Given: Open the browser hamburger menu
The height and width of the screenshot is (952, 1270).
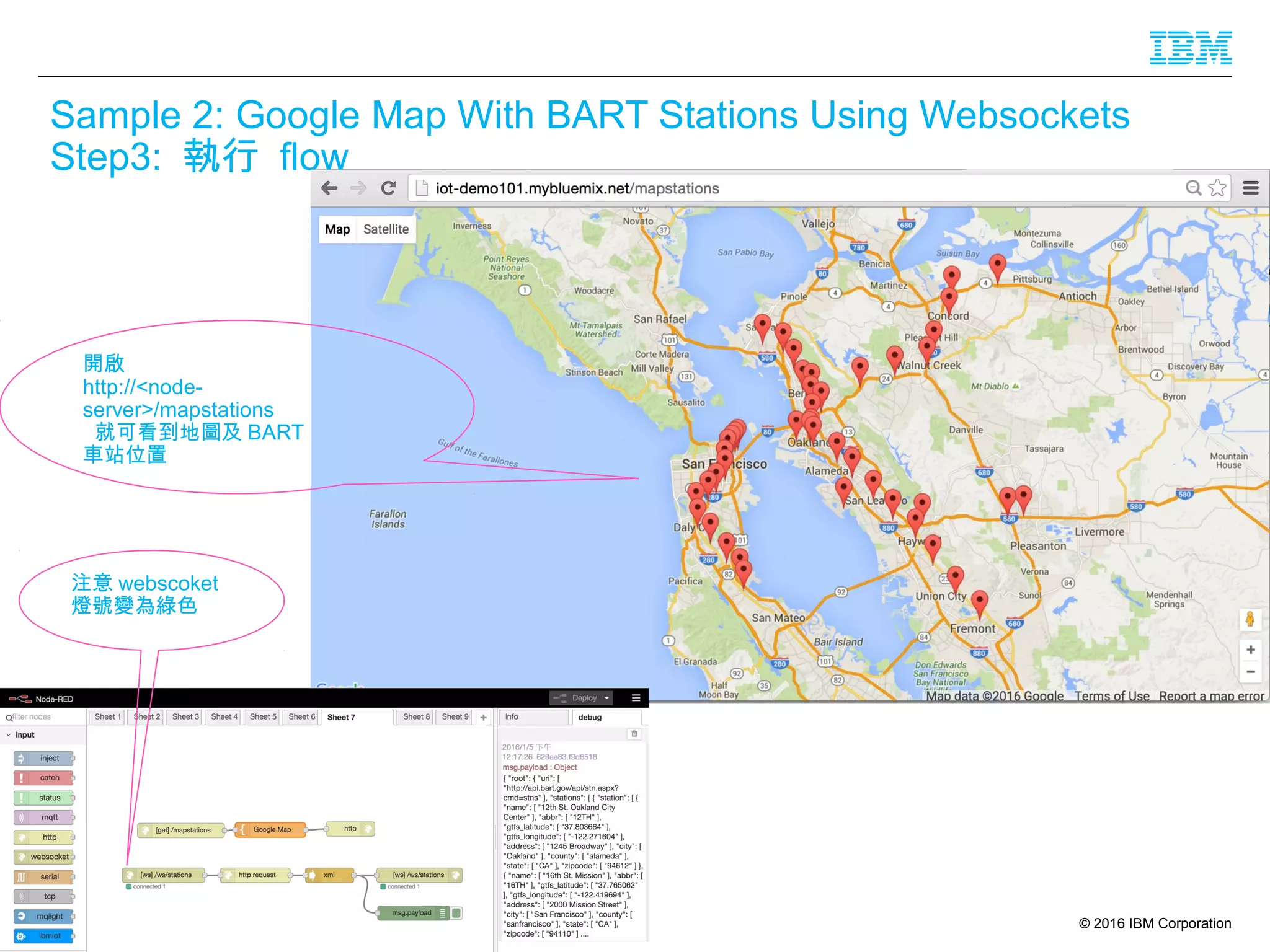Looking at the screenshot, I should coord(1251,188).
